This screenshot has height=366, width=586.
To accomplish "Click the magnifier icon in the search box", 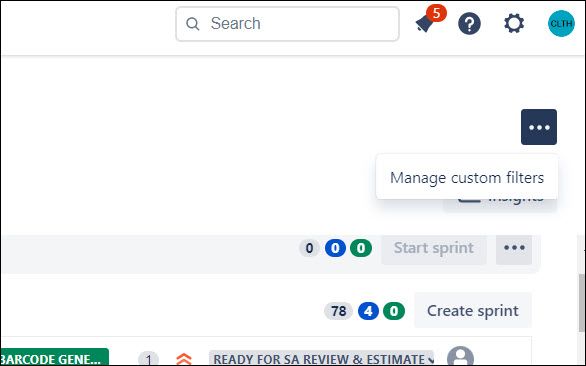I will [193, 24].
